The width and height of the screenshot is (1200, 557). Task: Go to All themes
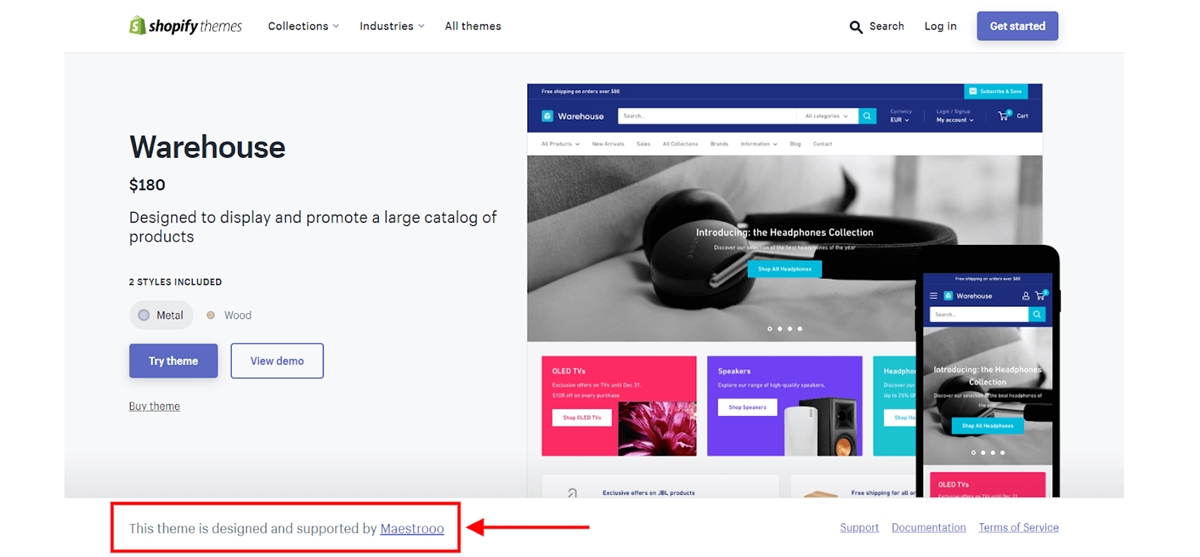(x=473, y=26)
